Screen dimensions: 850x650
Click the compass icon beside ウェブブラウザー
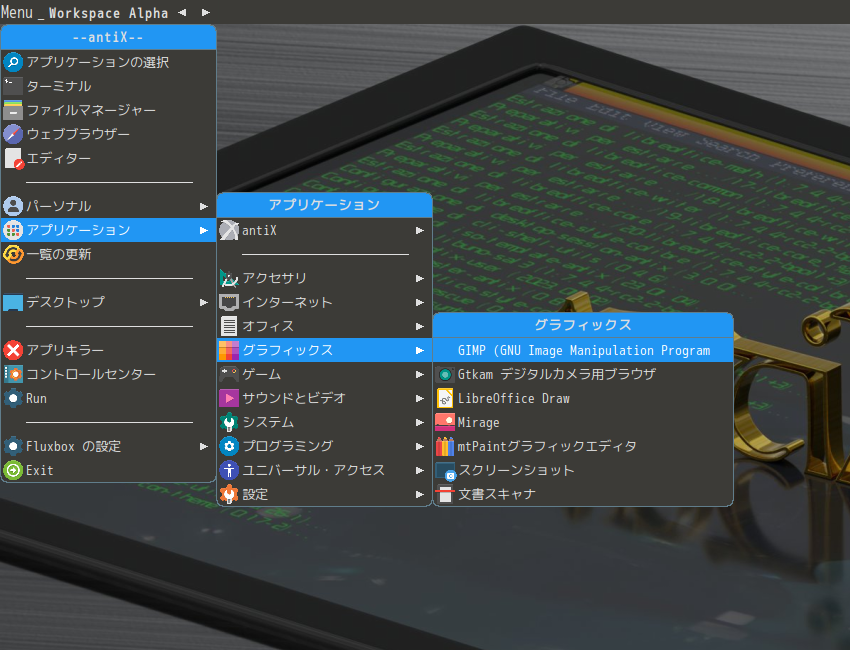[x=13, y=134]
